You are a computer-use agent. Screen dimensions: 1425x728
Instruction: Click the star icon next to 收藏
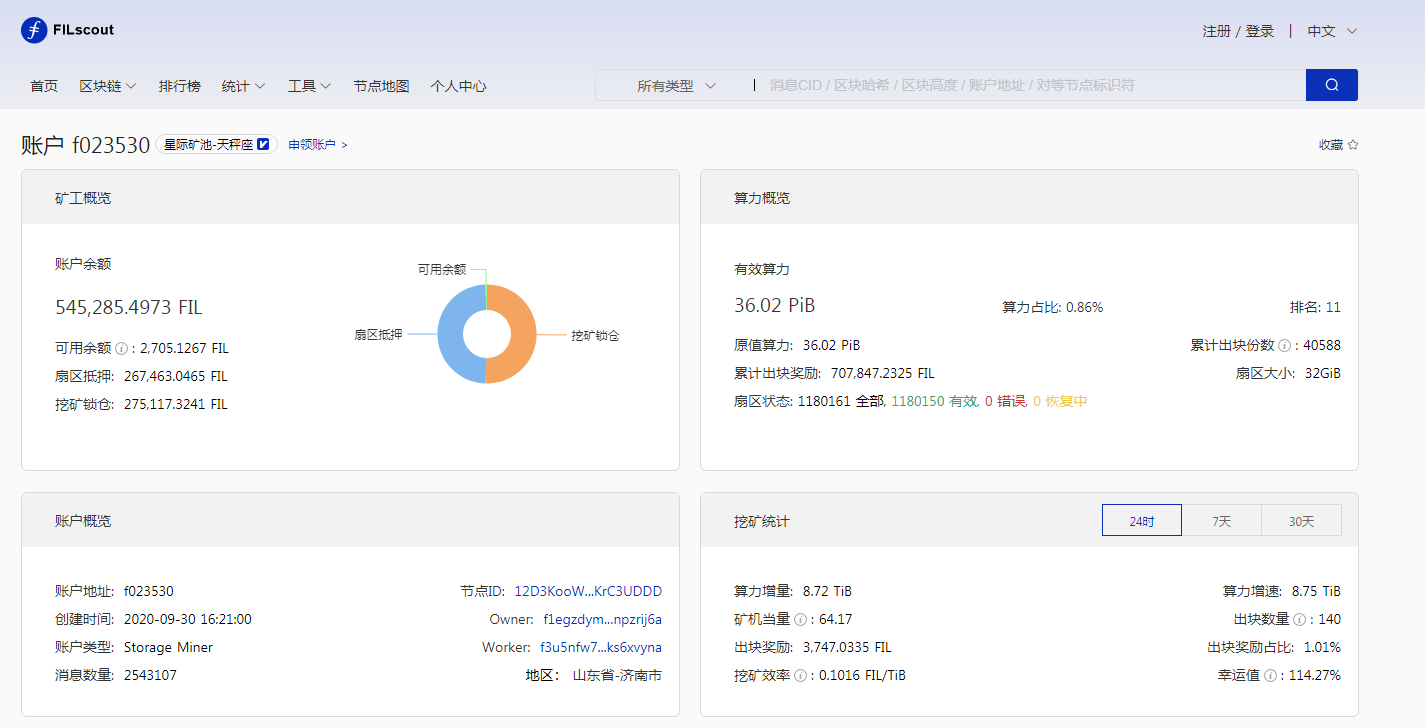pyautogui.click(x=1353, y=145)
